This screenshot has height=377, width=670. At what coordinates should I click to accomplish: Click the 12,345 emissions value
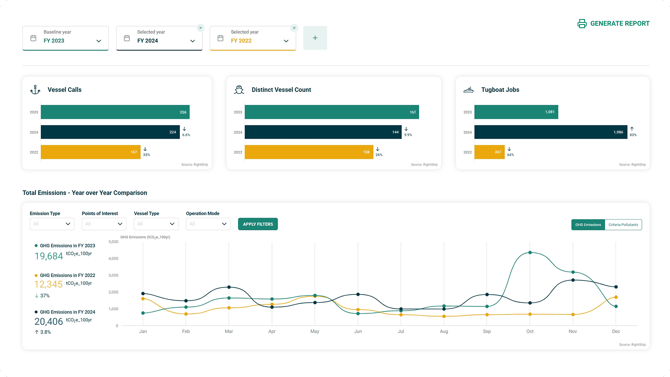(48, 285)
